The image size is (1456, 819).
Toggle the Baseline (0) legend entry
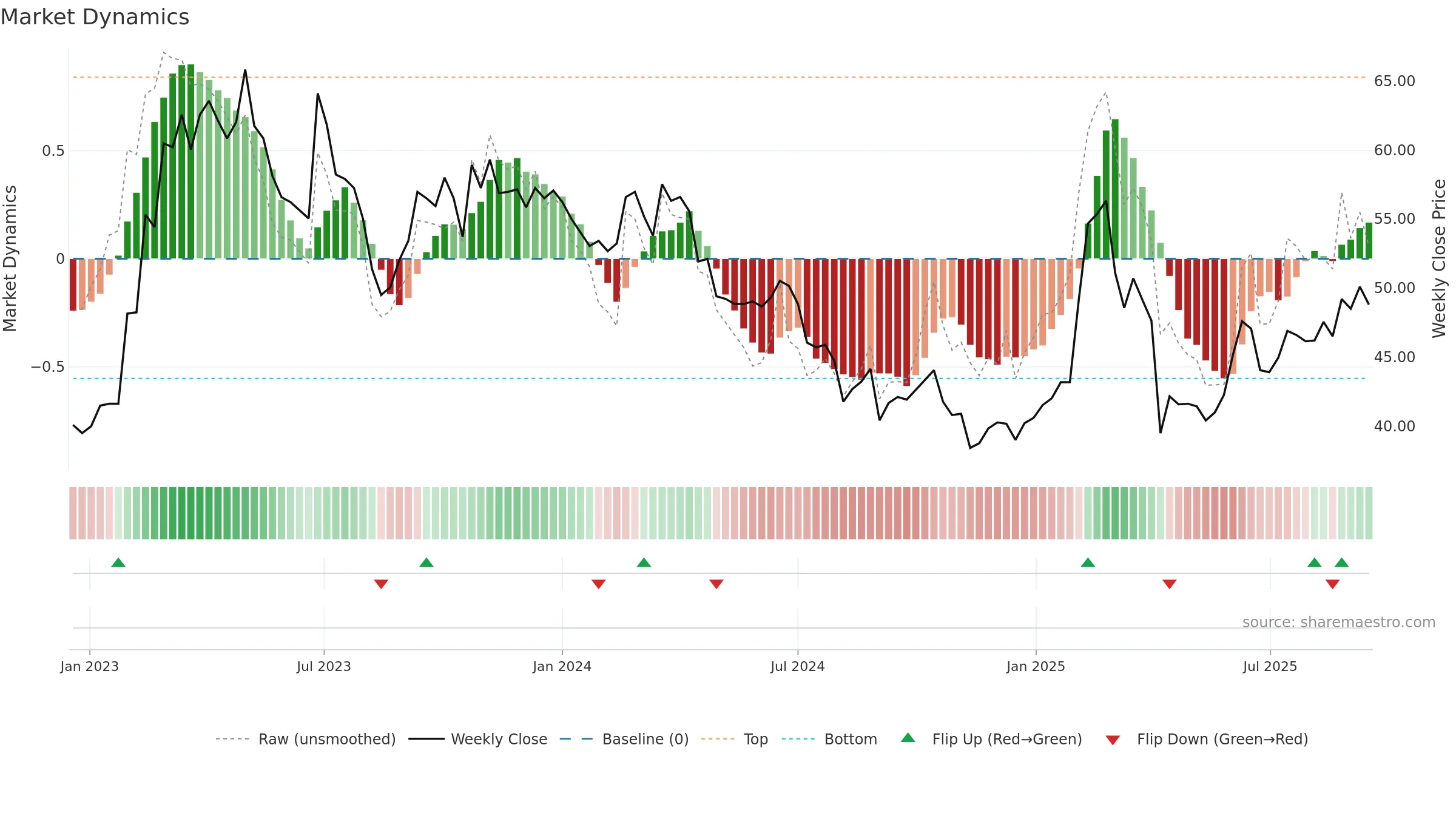click(x=624, y=739)
